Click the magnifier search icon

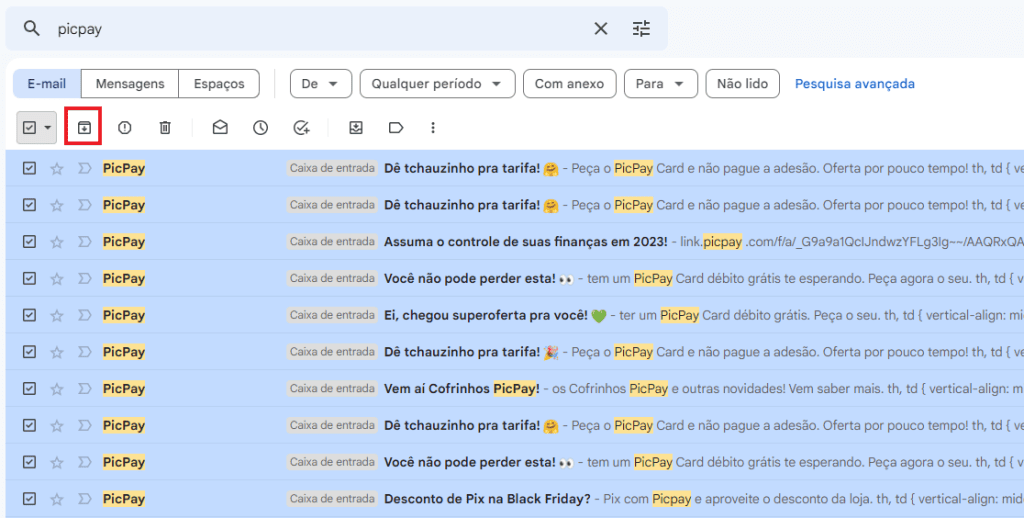pos(31,28)
